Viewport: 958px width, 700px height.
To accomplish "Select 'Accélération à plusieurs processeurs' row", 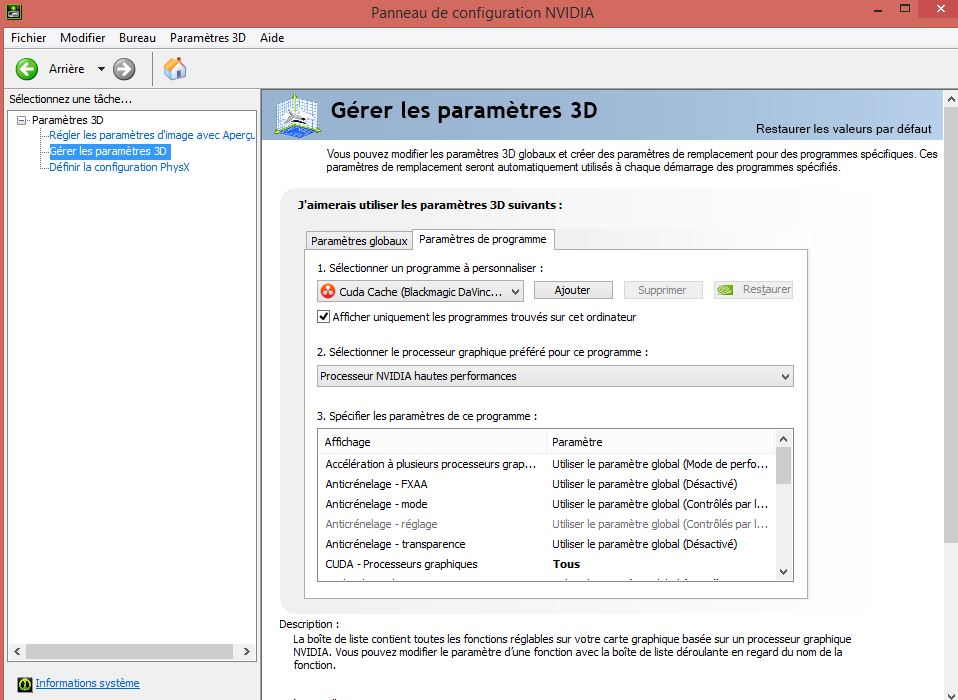I will click(547, 464).
